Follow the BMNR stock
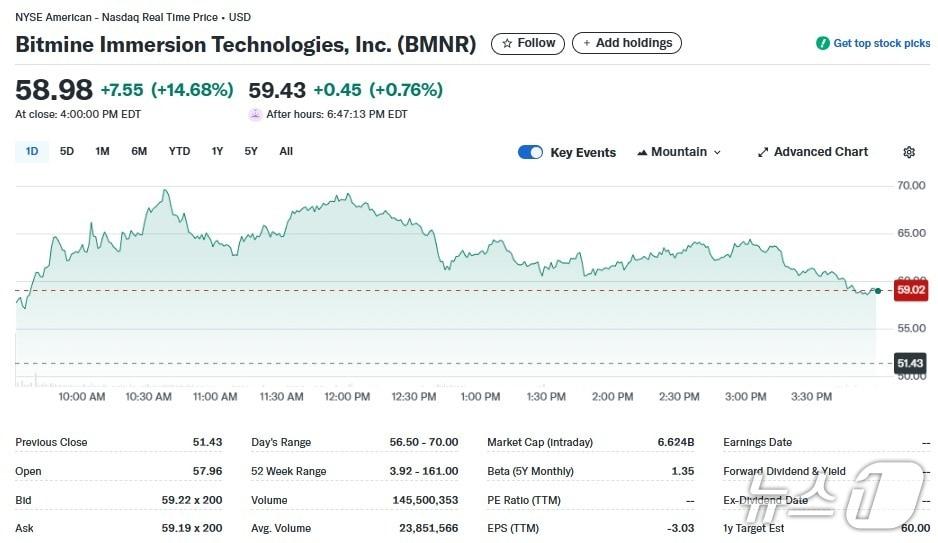The width and height of the screenshot is (938, 543). click(x=528, y=43)
